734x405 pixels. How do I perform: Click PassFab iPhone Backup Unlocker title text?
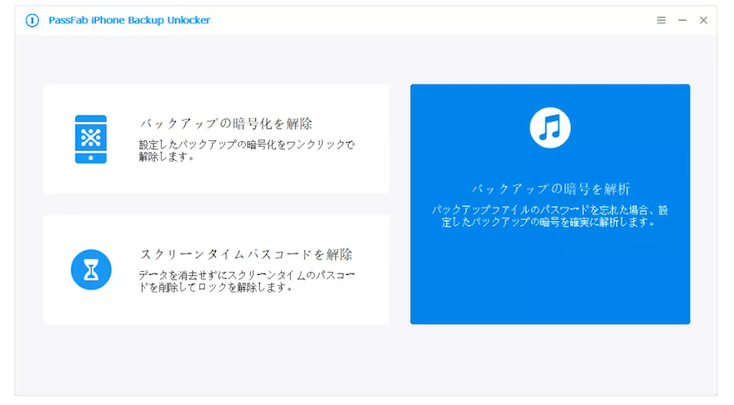[x=129, y=20]
